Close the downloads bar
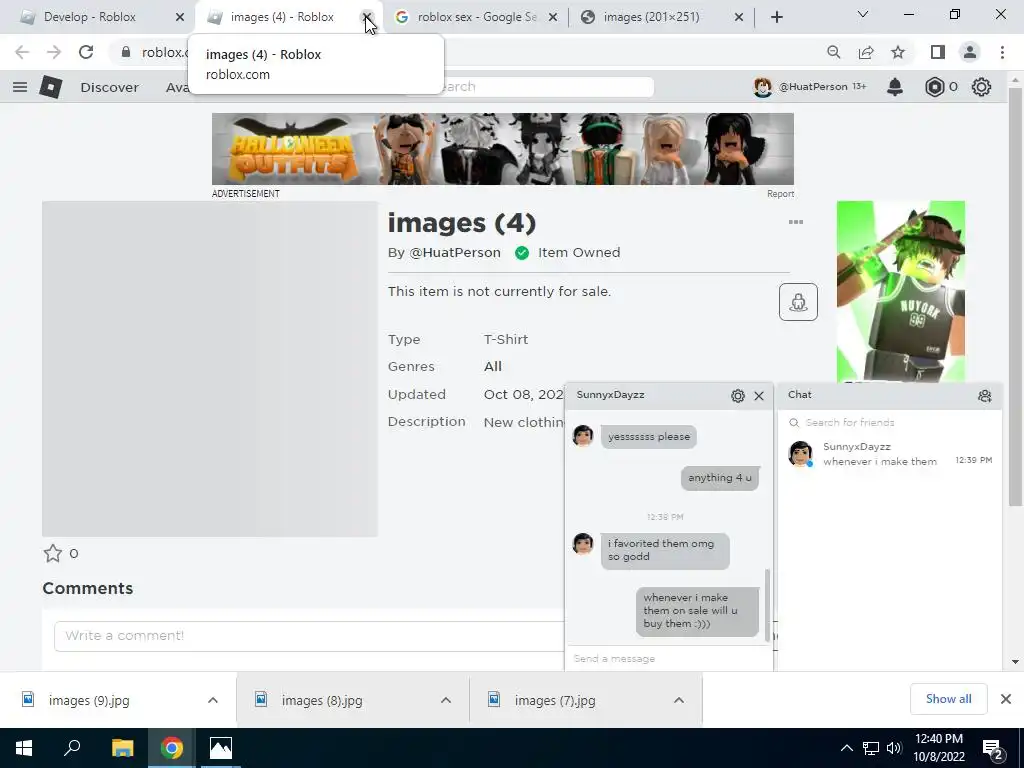 click(1006, 699)
